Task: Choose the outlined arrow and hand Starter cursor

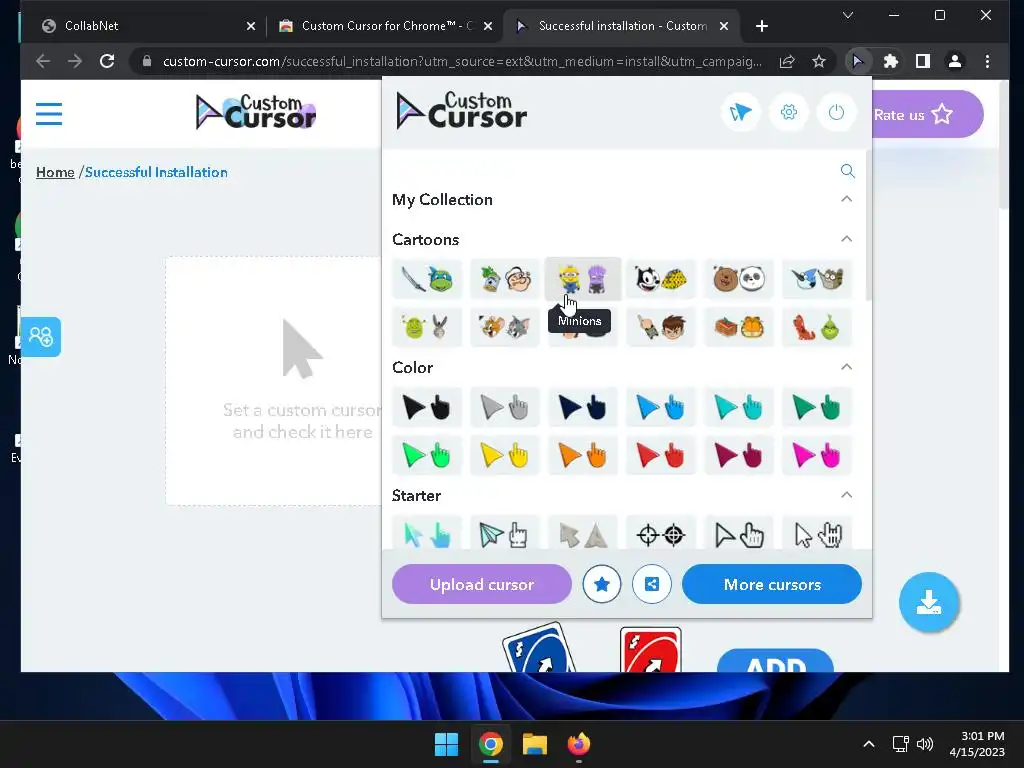Action: (739, 534)
